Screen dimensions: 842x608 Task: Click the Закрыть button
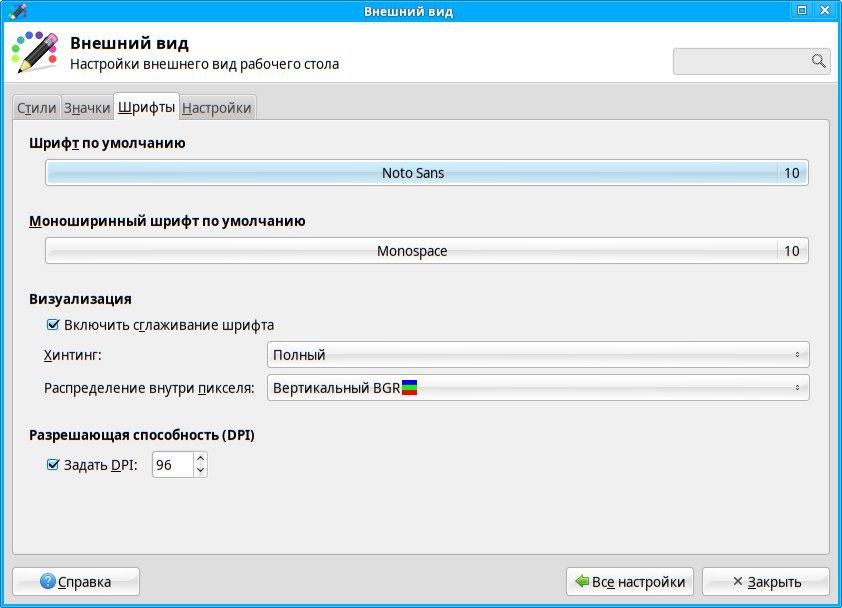[x=766, y=581]
